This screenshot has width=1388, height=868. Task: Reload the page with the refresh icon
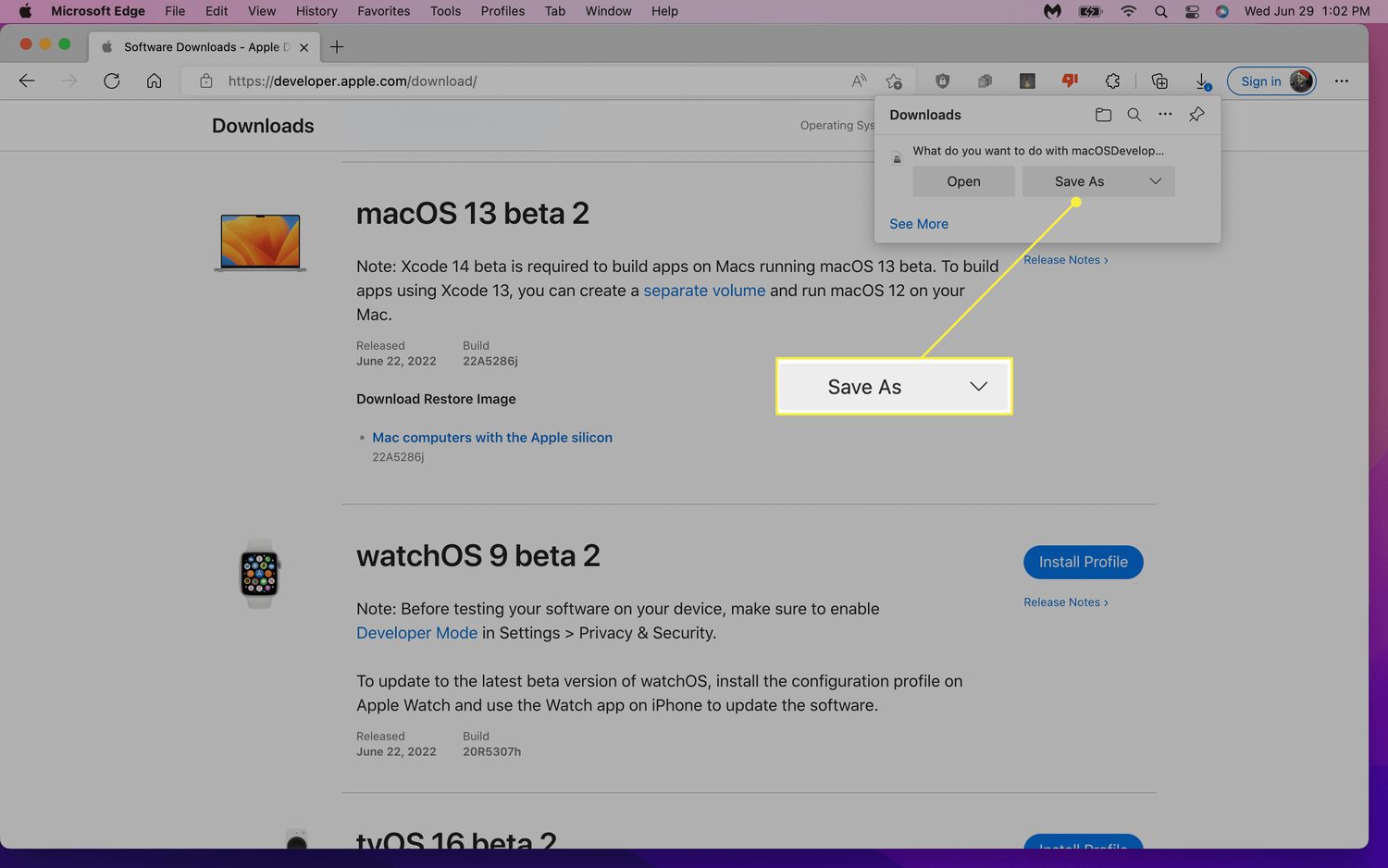pyautogui.click(x=112, y=81)
